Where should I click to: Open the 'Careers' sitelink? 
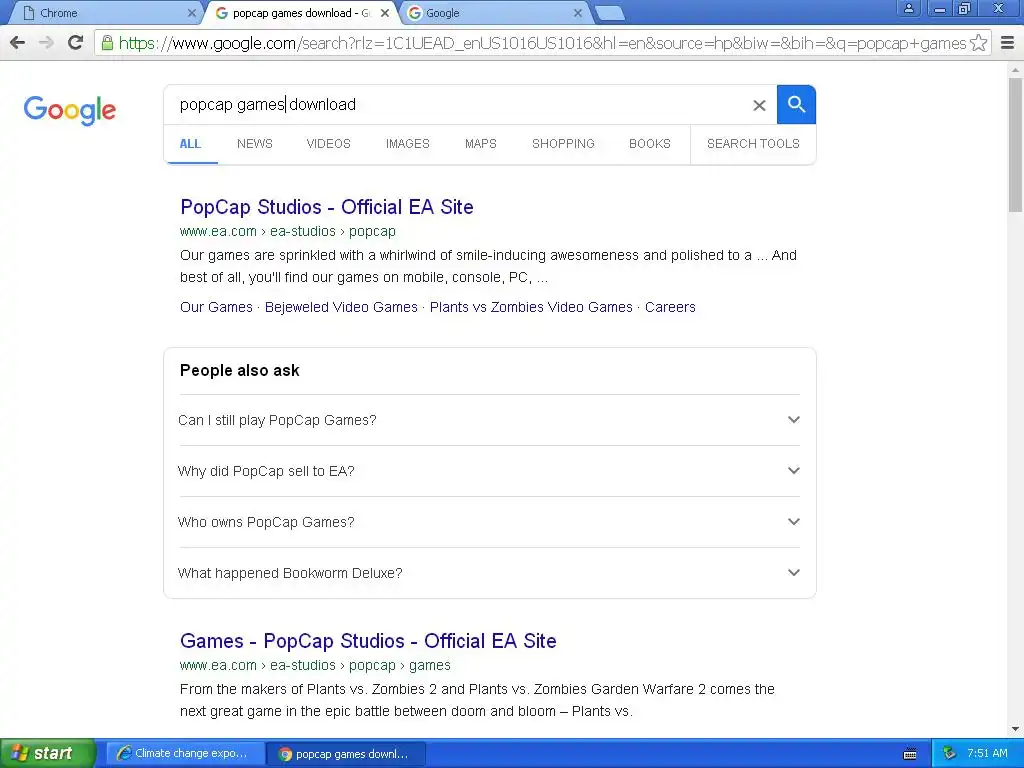670,307
